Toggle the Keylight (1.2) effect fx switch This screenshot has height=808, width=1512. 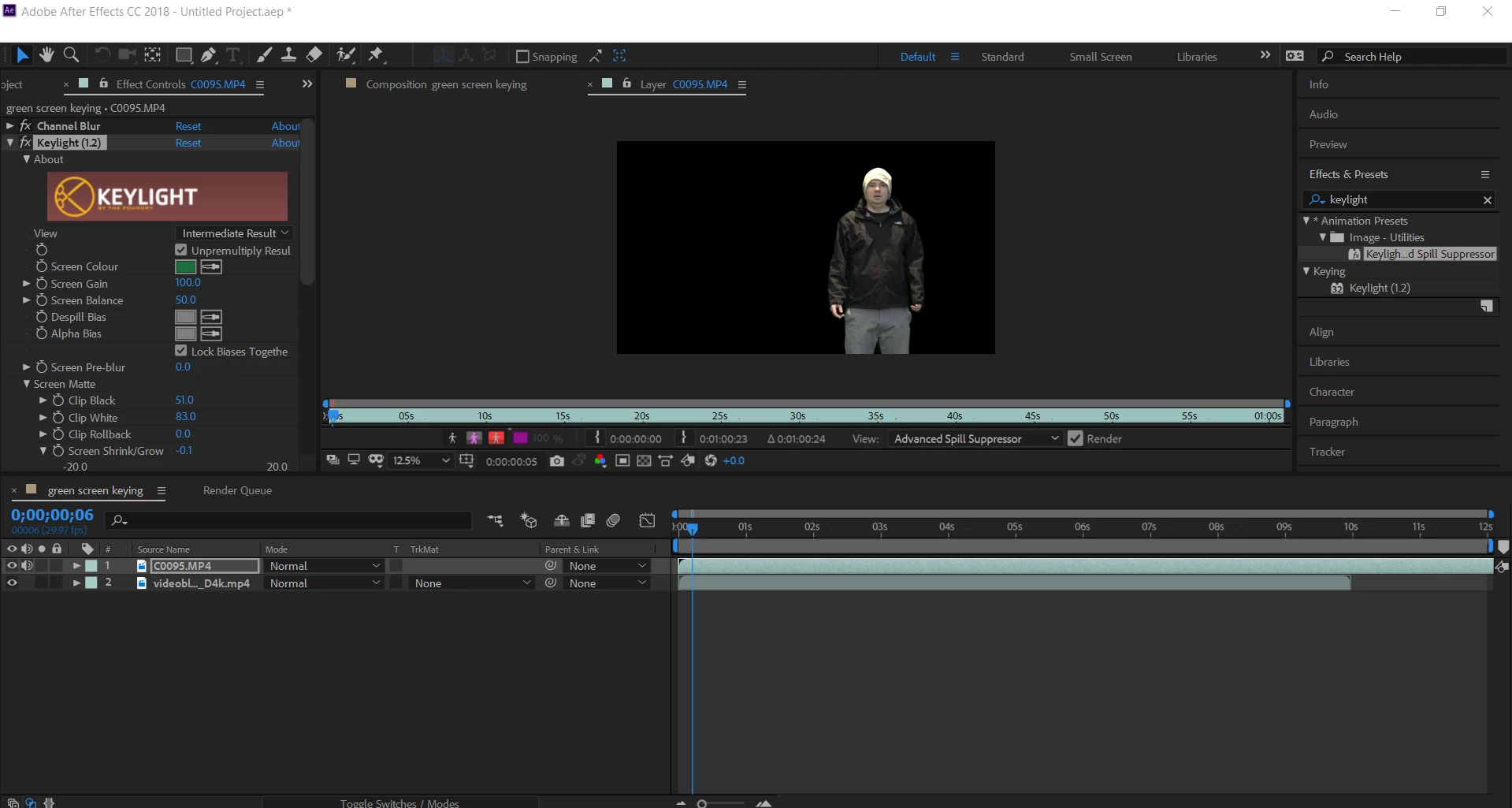25,143
